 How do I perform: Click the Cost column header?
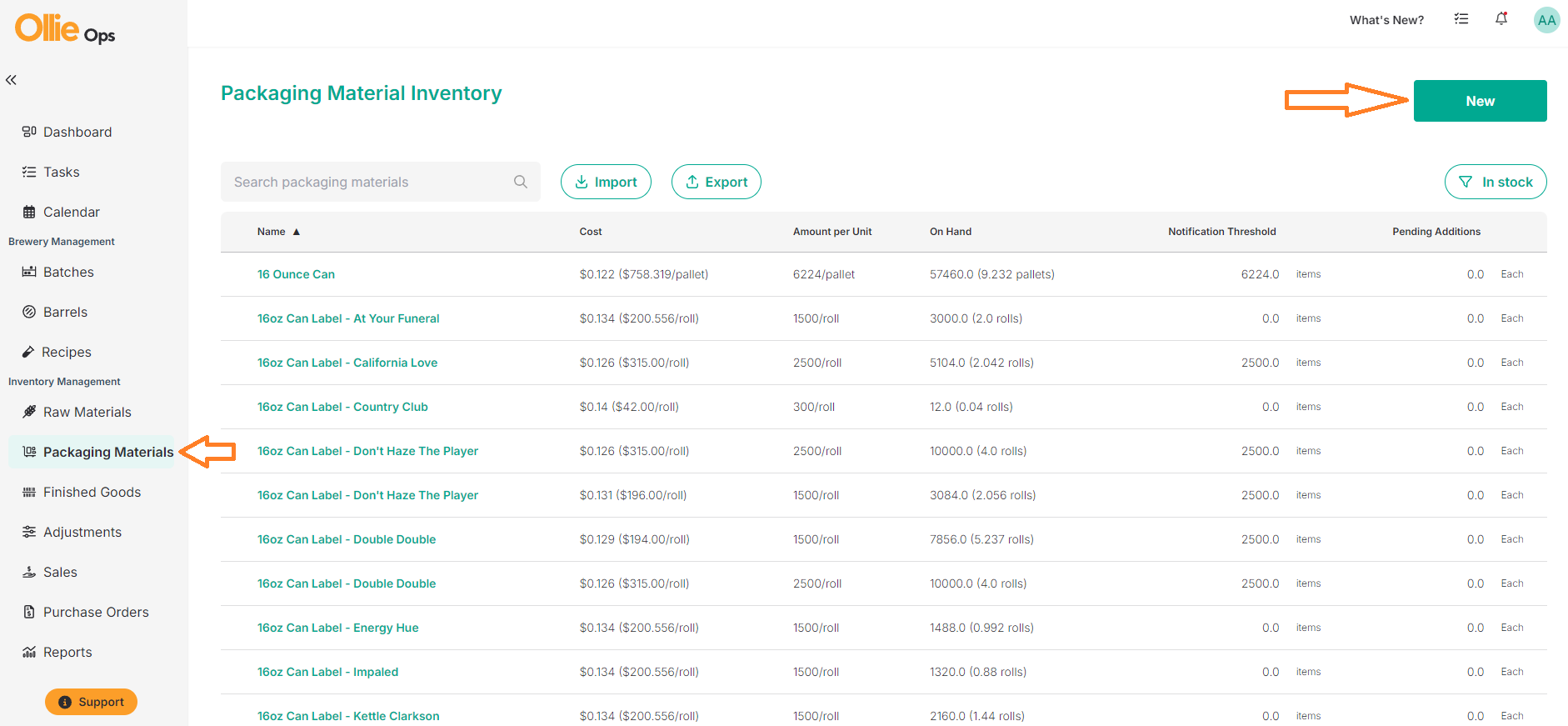[x=591, y=232]
